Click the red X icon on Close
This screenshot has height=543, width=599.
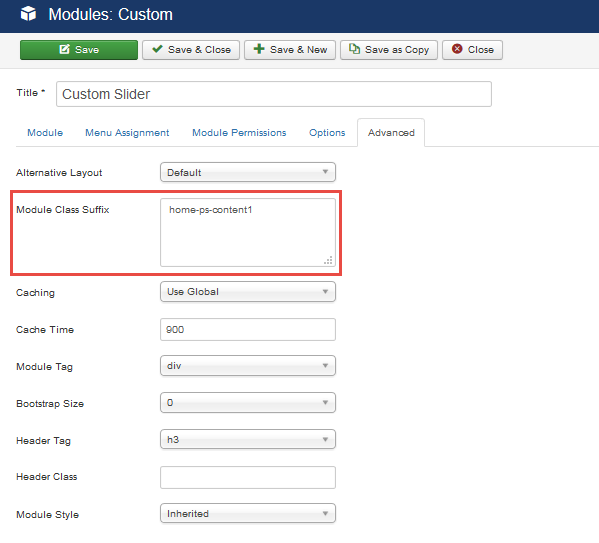click(x=457, y=49)
